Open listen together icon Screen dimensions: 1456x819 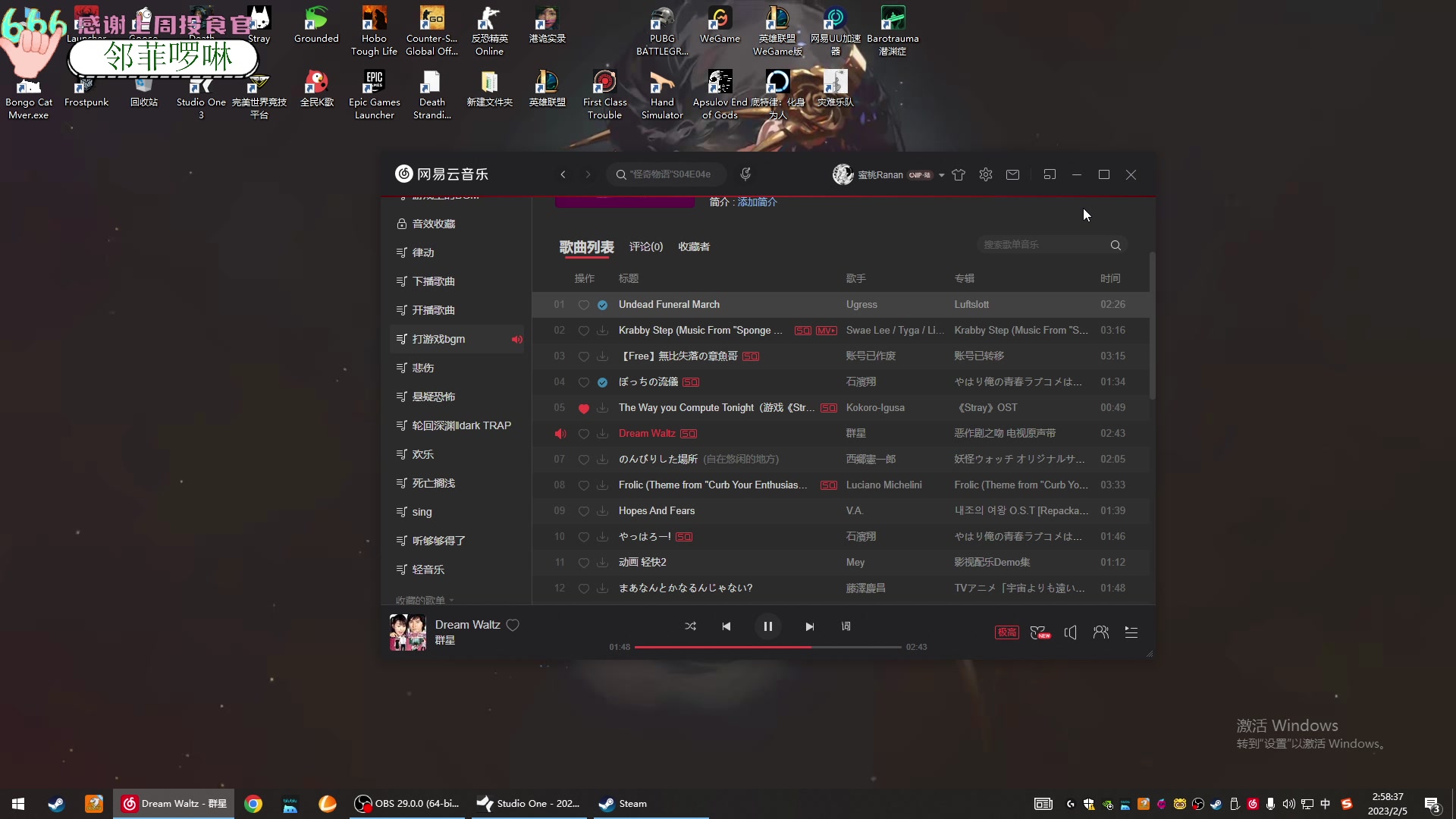1100,632
